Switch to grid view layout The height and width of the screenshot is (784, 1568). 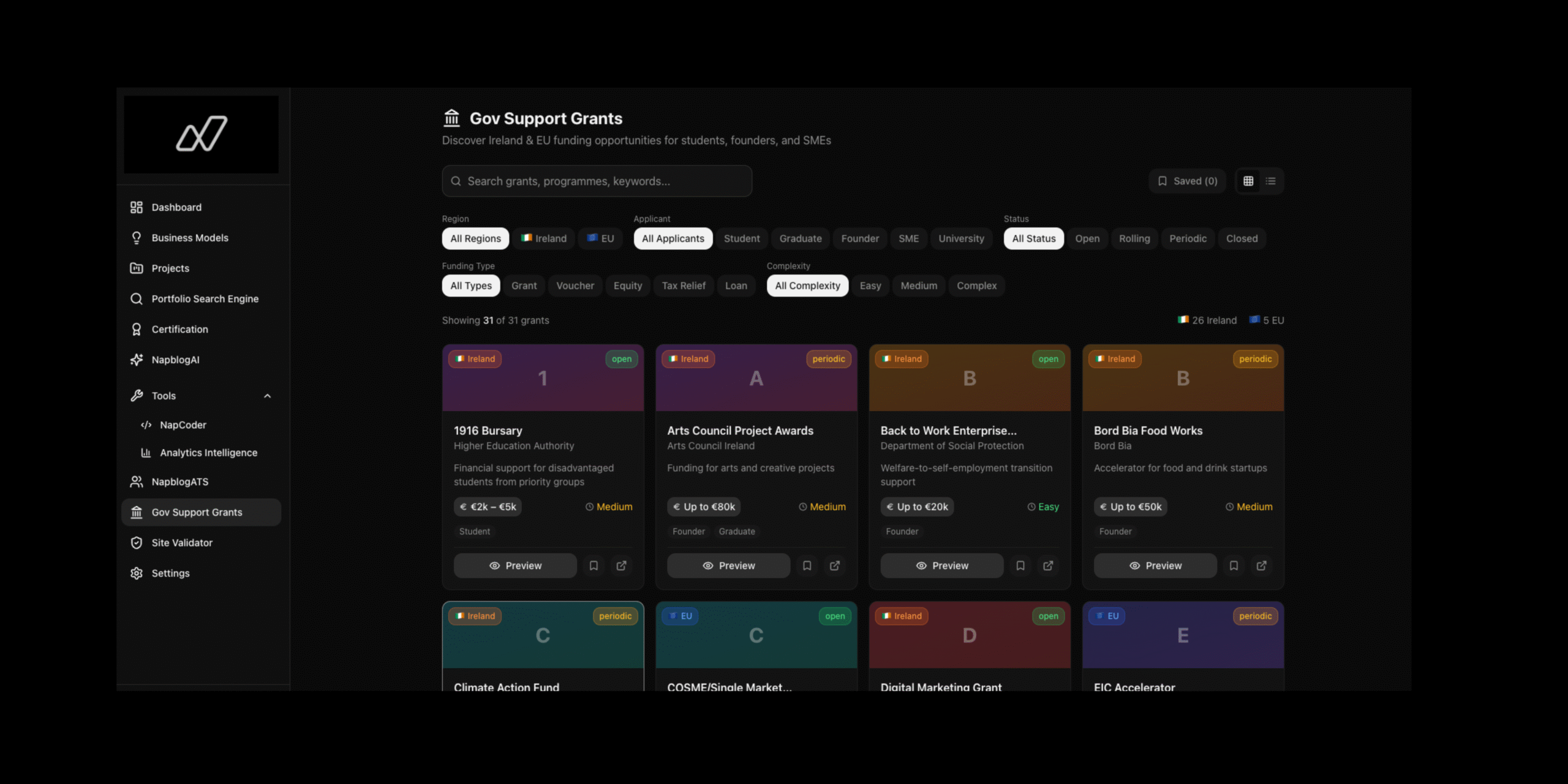(1248, 181)
